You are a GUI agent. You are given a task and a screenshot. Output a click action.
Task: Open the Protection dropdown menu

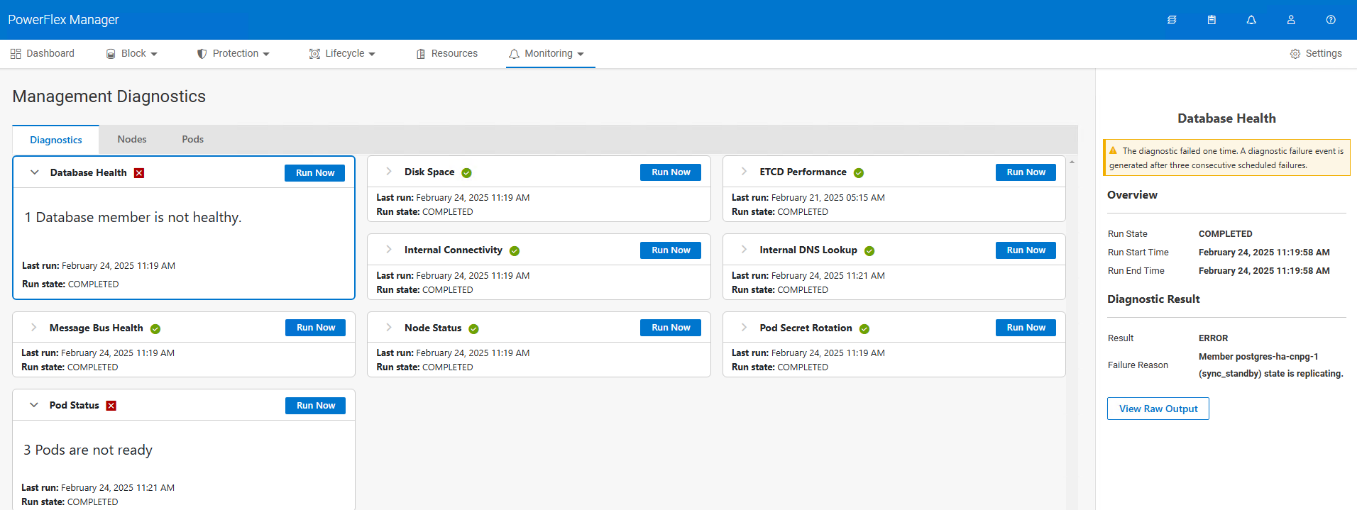pos(233,54)
